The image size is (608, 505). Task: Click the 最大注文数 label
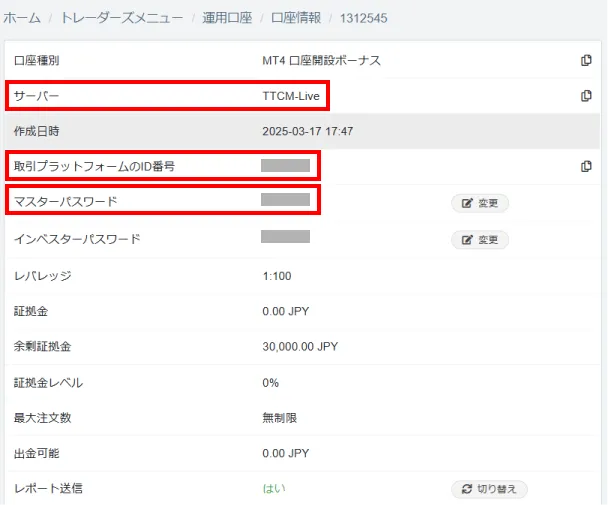[x=42, y=418]
